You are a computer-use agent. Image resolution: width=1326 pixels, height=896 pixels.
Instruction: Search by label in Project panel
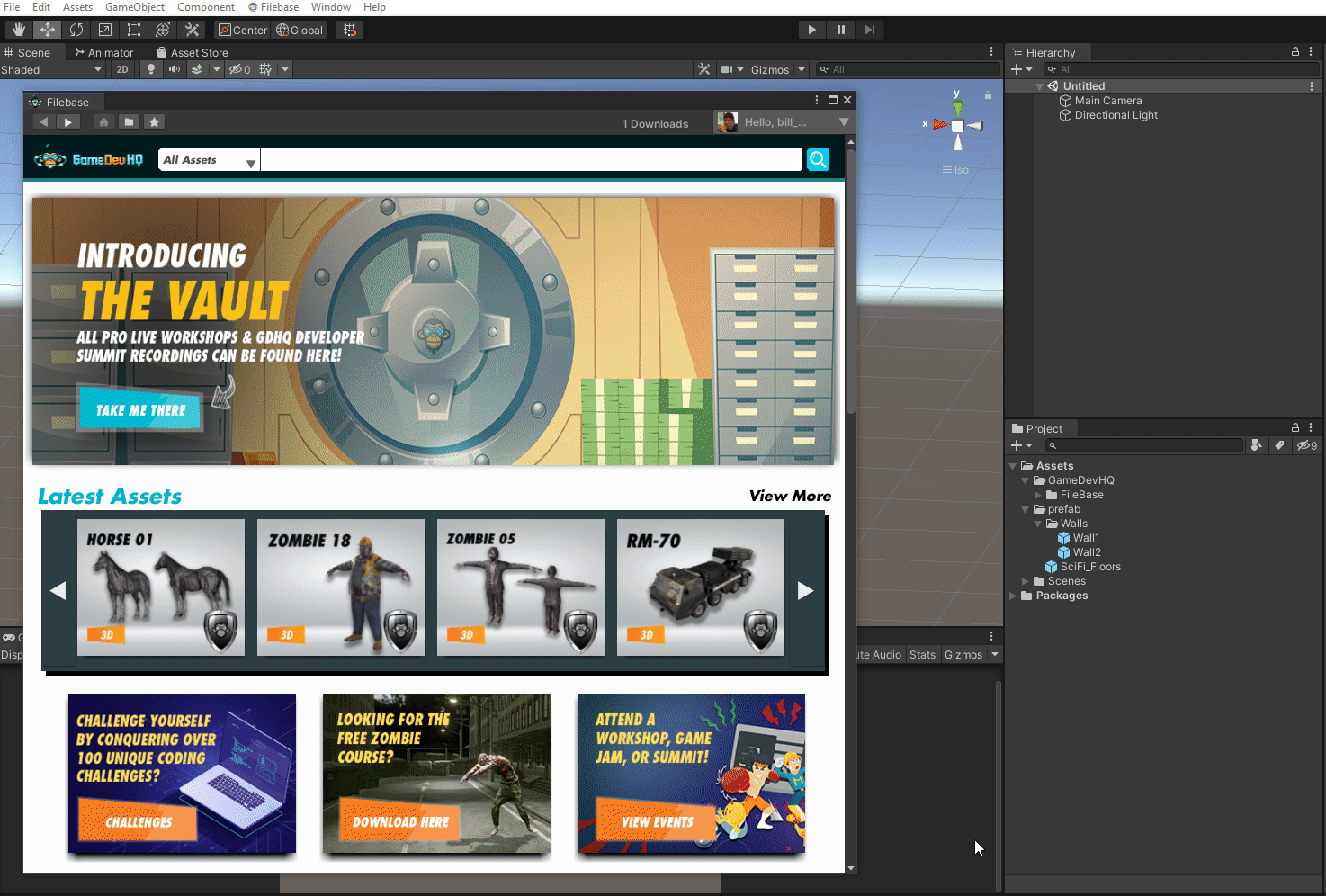pyautogui.click(x=1279, y=445)
